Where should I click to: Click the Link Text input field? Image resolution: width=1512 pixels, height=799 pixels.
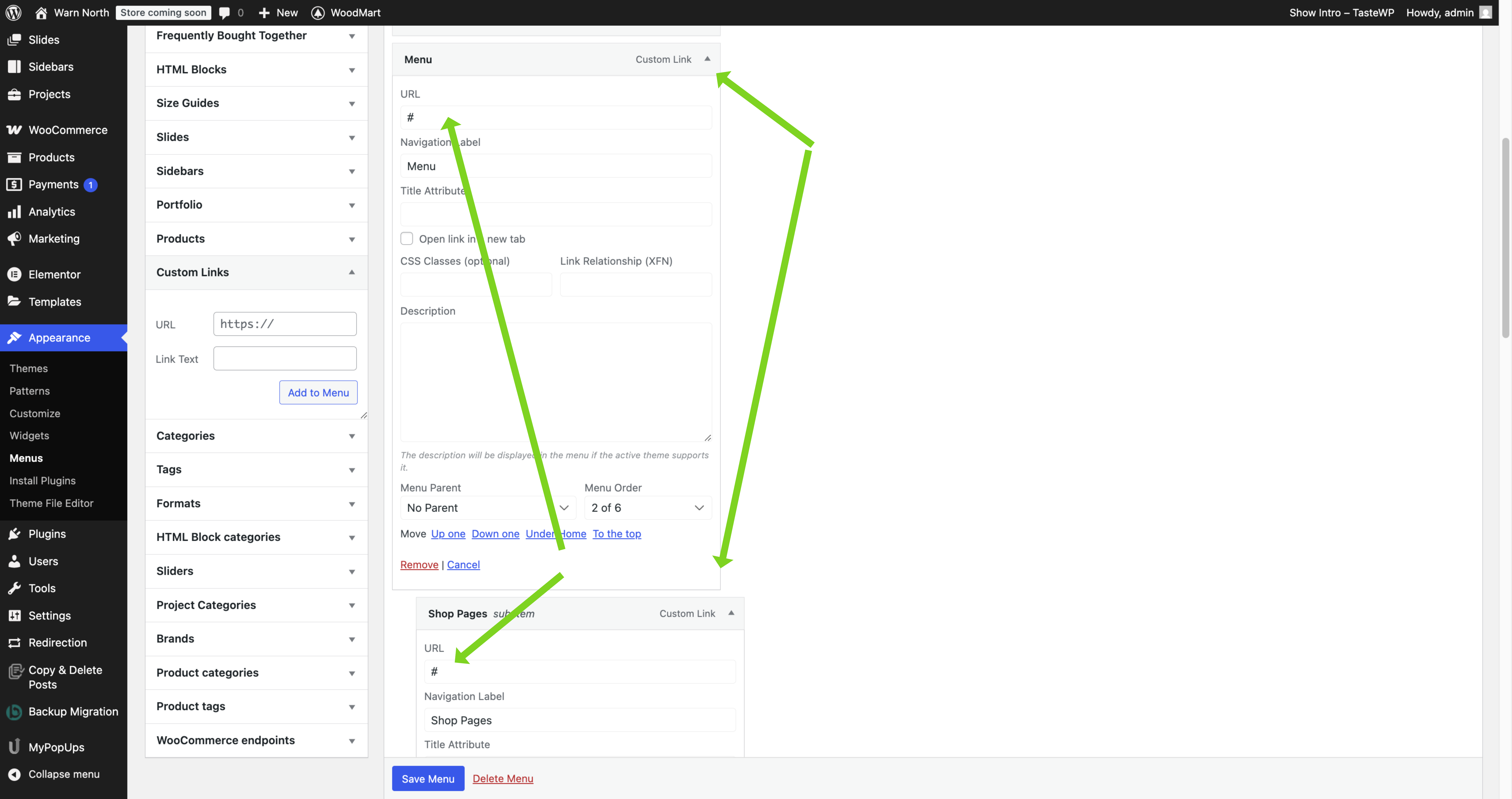285,358
